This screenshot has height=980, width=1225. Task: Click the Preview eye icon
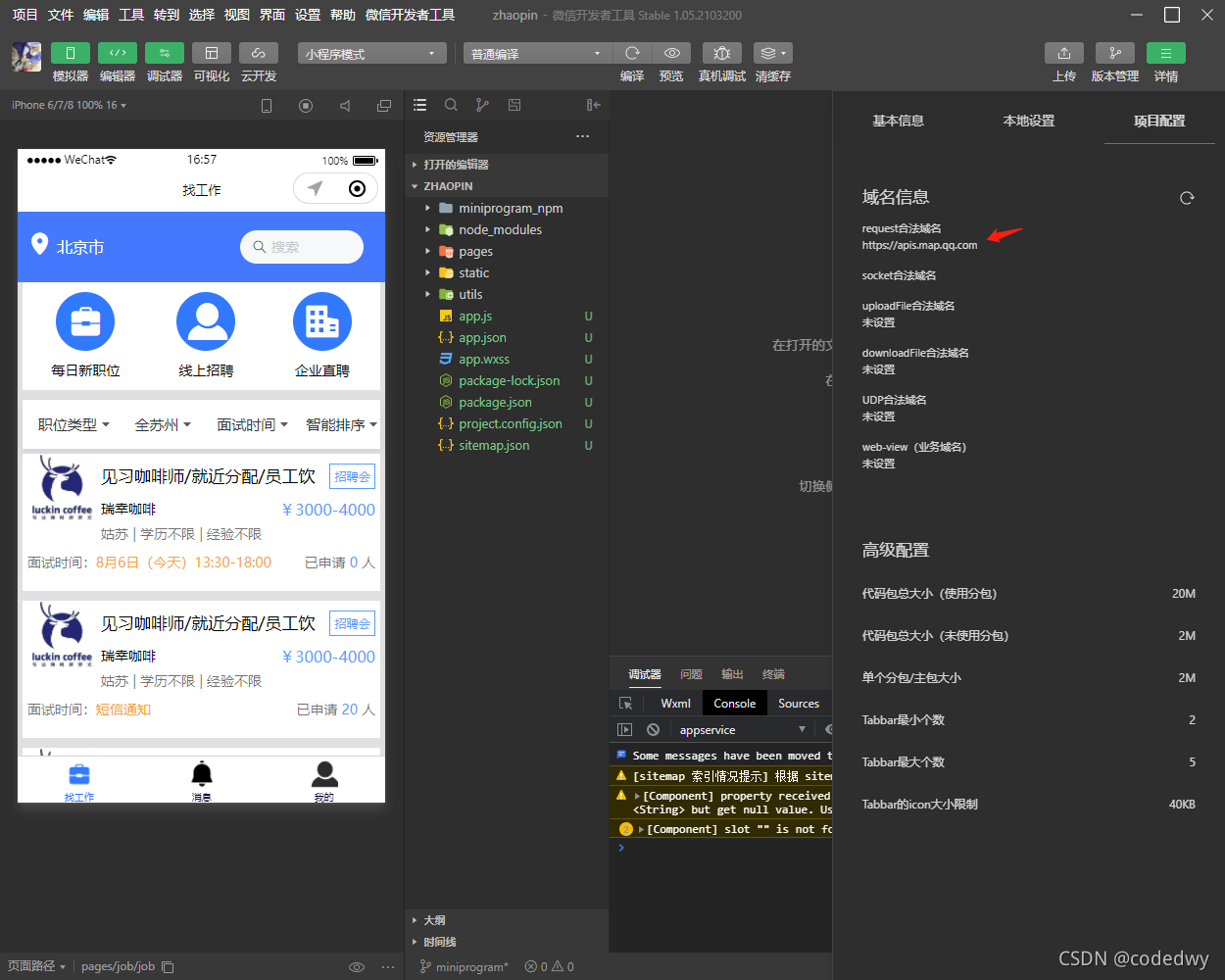point(671,53)
